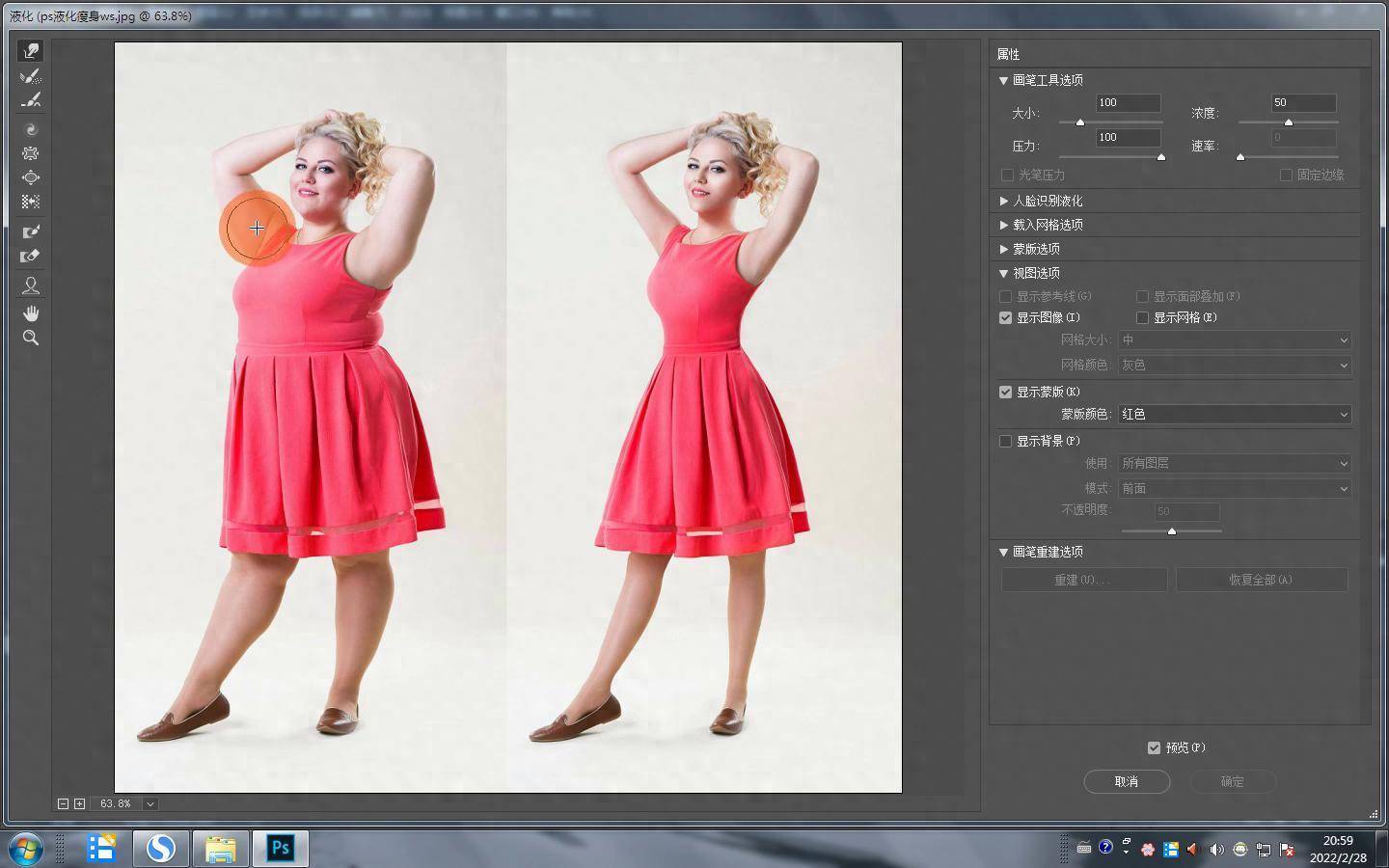The height and width of the screenshot is (868, 1389).
Task: Select the Forward Warp tool
Action: click(x=31, y=51)
